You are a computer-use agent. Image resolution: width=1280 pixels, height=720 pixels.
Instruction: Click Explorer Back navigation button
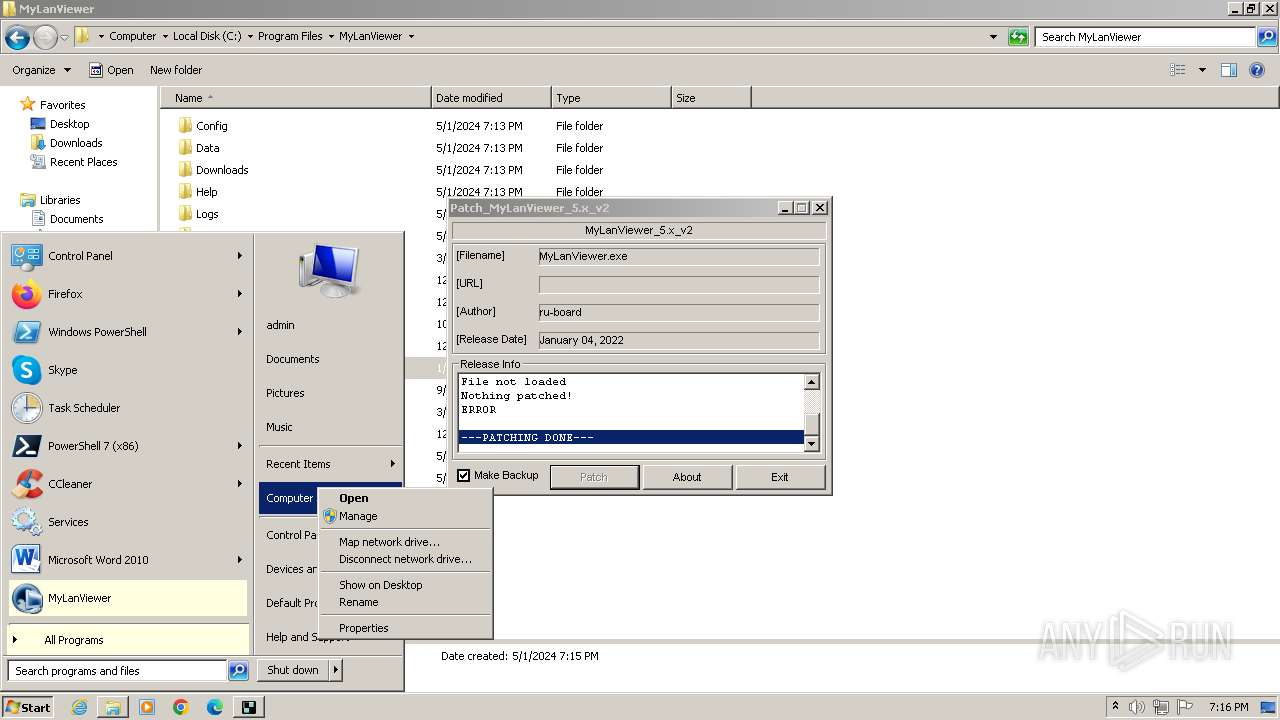coord(17,37)
